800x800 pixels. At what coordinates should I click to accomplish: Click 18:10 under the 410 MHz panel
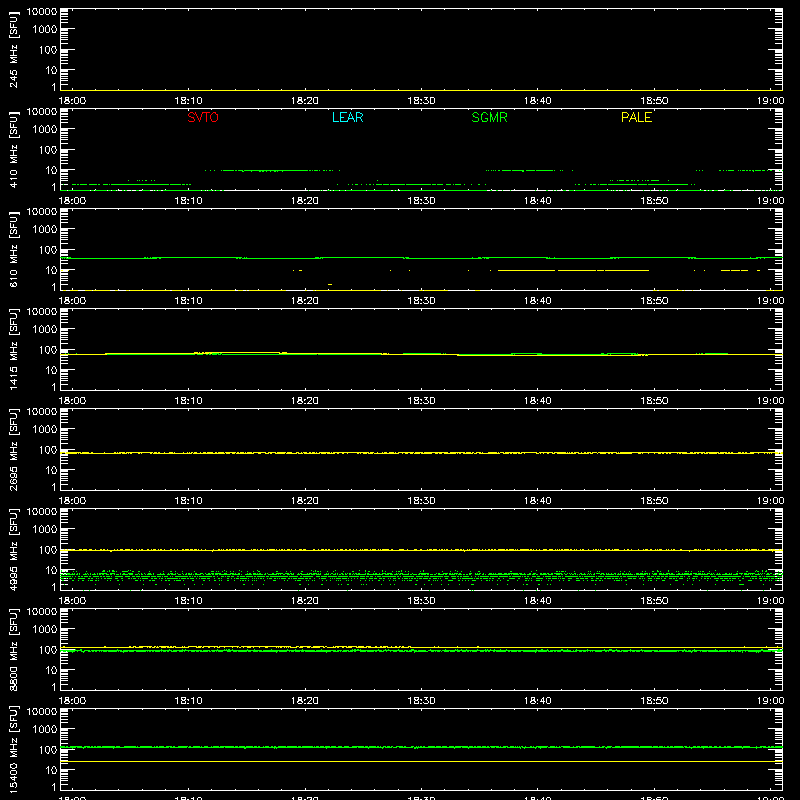[x=189, y=201]
